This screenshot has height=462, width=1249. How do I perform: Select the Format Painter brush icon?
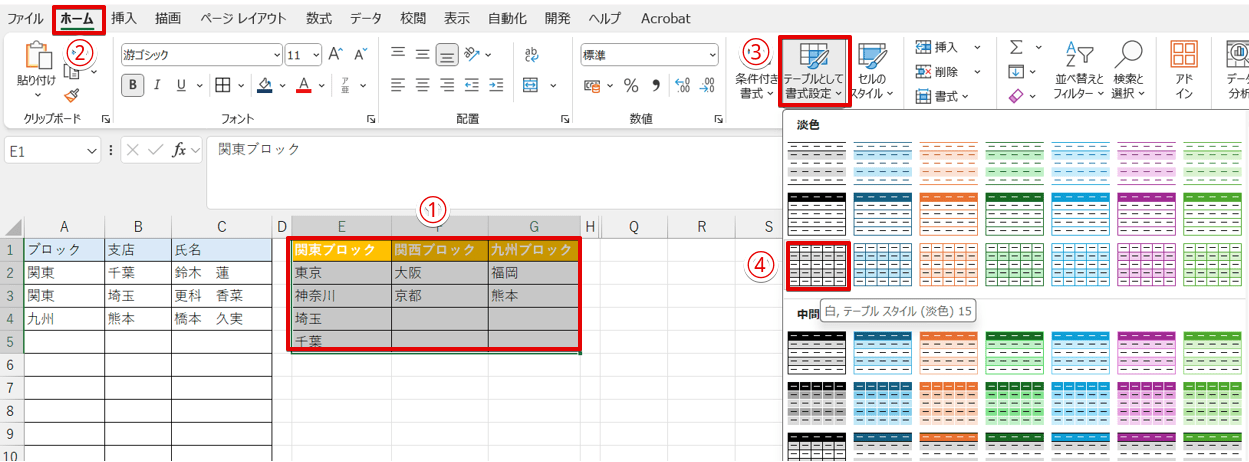(72, 96)
